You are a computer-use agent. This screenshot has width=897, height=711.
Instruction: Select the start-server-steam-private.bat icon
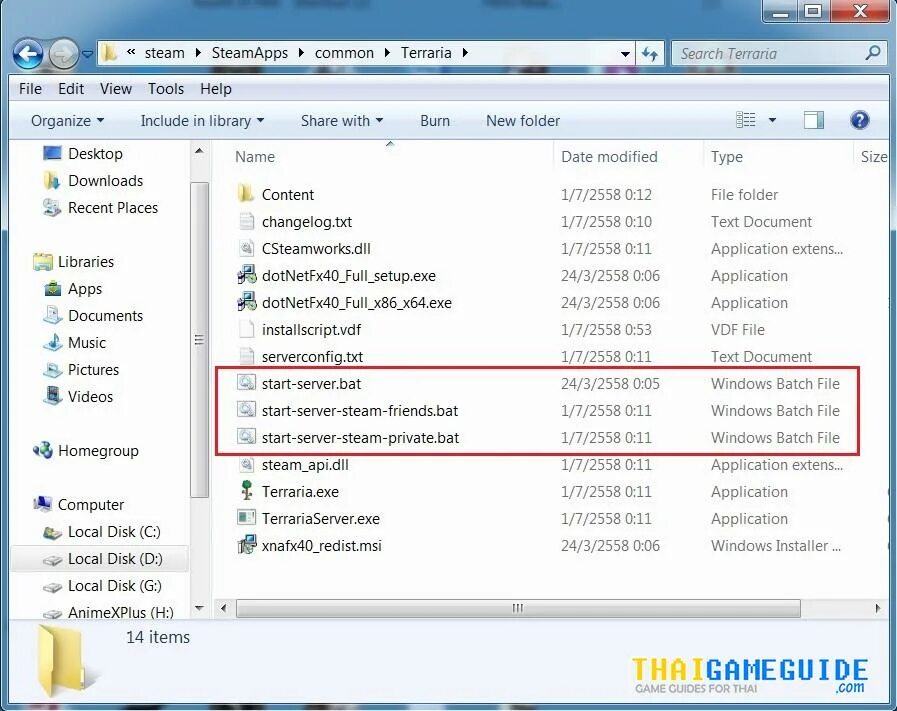[x=246, y=437]
